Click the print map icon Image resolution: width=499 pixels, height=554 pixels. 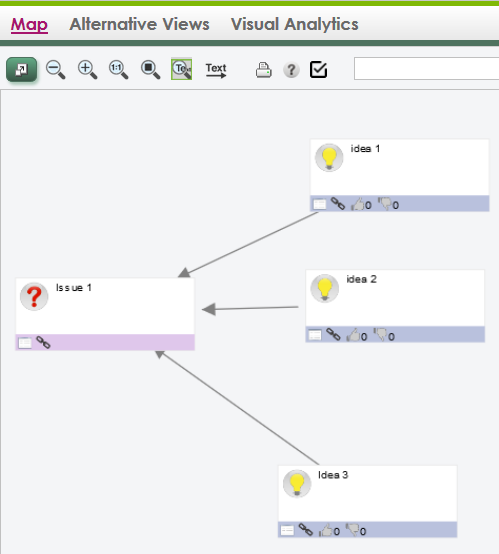tap(264, 70)
